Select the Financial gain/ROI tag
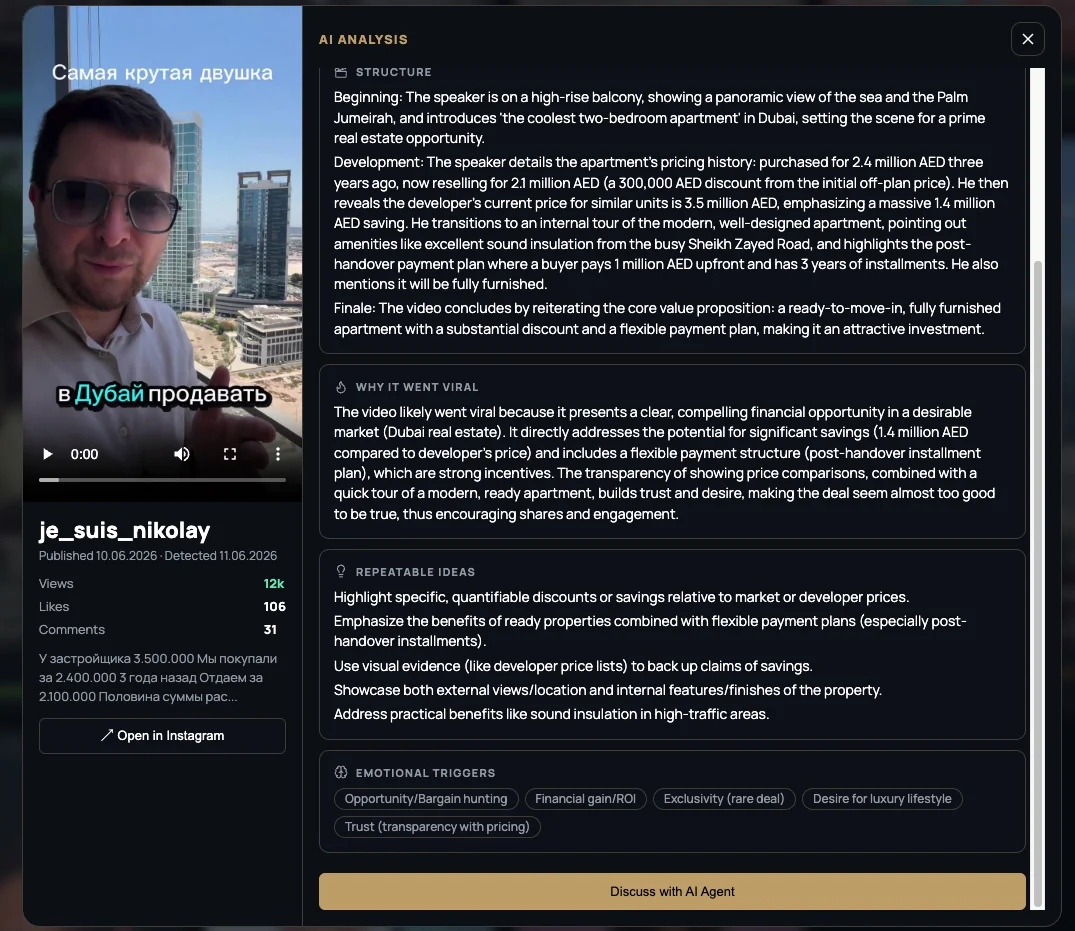The height and width of the screenshot is (931, 1075). pos(585,799)
